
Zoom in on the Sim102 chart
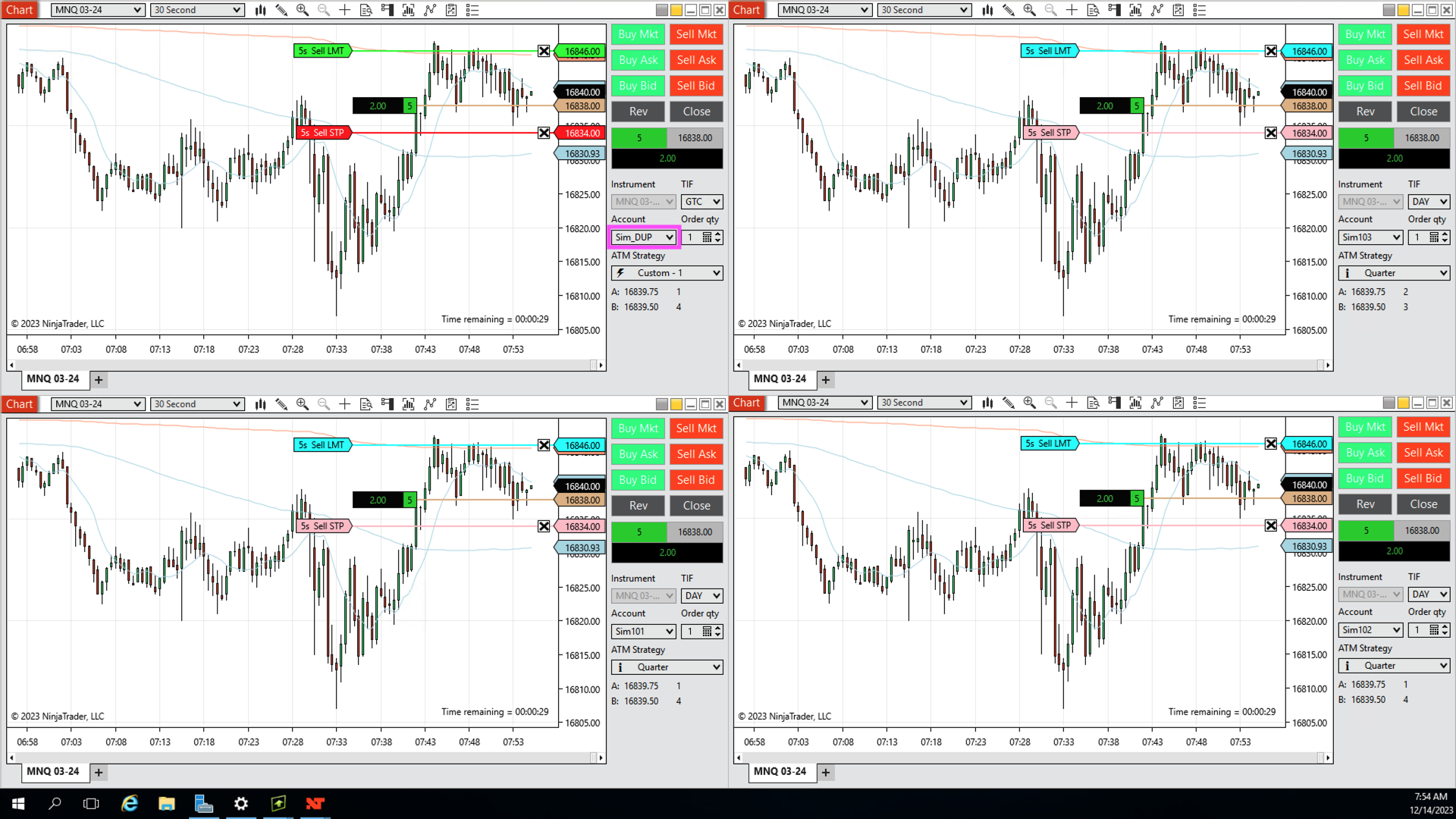pos(1030,403)
